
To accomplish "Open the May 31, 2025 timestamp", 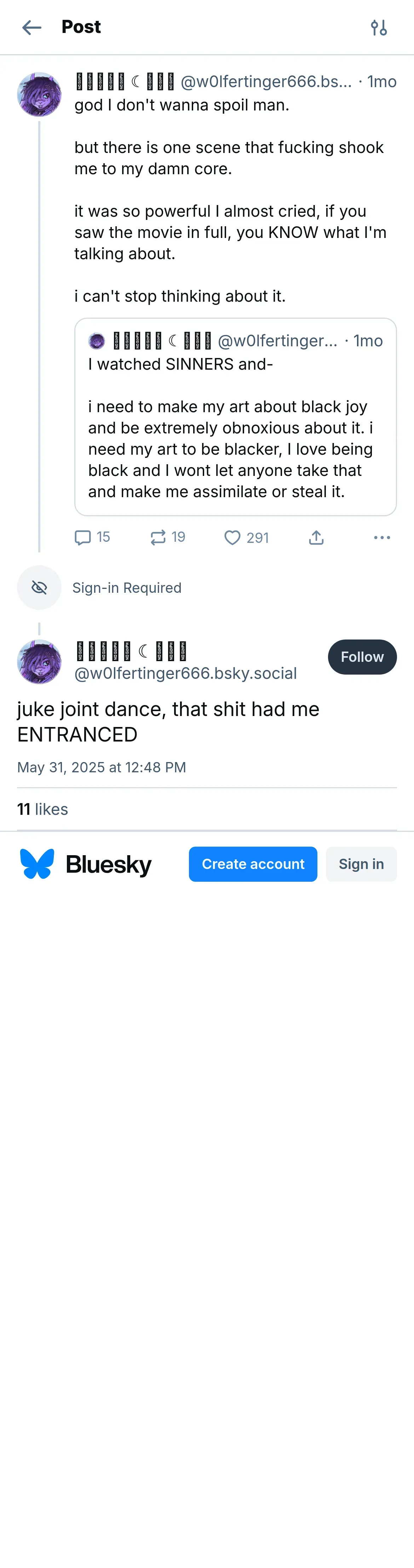I will point(102,767).
